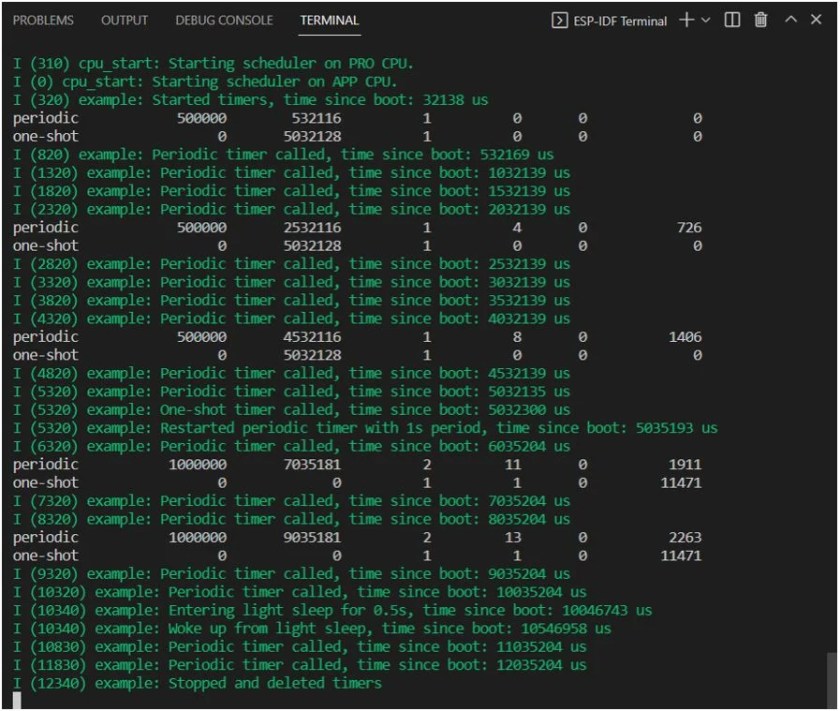Image resolution: width=840 pixels, height=711 pixels.
Task: Click the ESP-IDF terminal prompt icon
Action: click(560, 18)
